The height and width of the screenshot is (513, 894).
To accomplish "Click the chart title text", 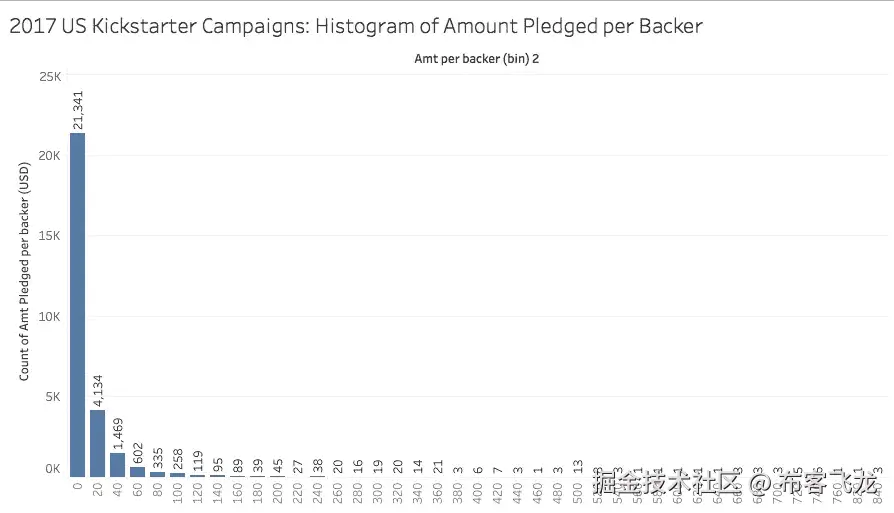I will point(355,26).
